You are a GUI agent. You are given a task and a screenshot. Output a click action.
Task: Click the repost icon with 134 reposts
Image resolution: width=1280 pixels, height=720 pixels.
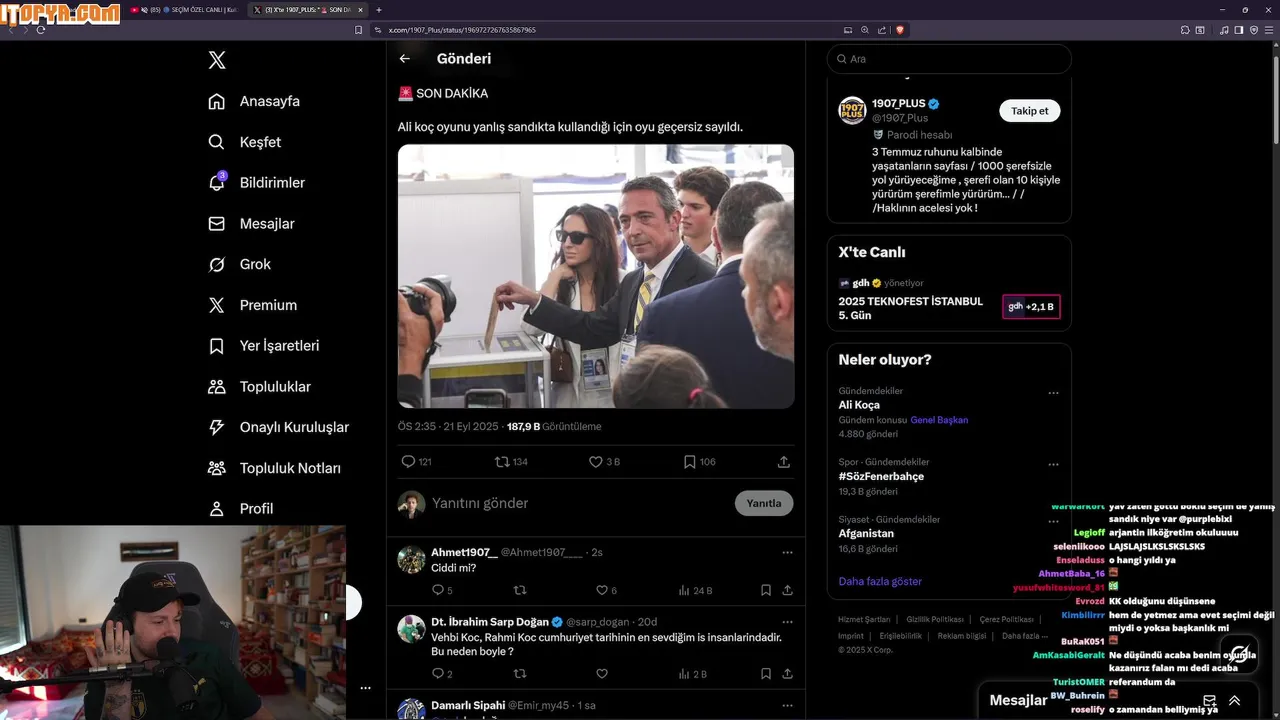502,462
